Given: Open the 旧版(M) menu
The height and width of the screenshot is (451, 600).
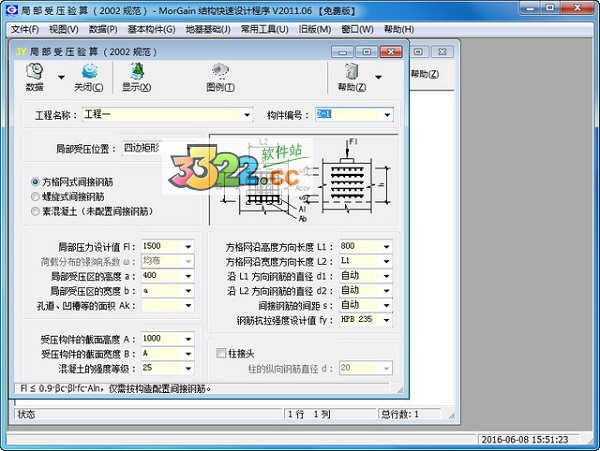Looking at the screenshot, I should pyautogui.click(x=315, y=29).
